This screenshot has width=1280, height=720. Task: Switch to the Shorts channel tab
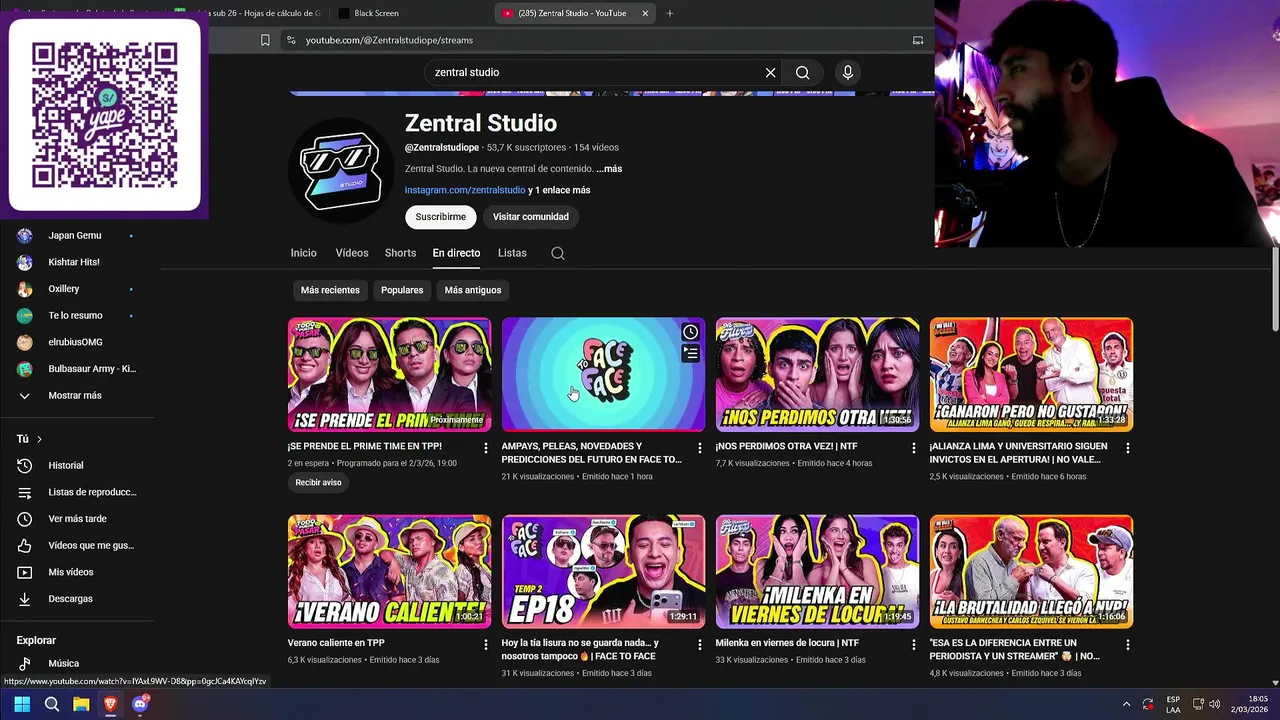click(x=400, y=253)
